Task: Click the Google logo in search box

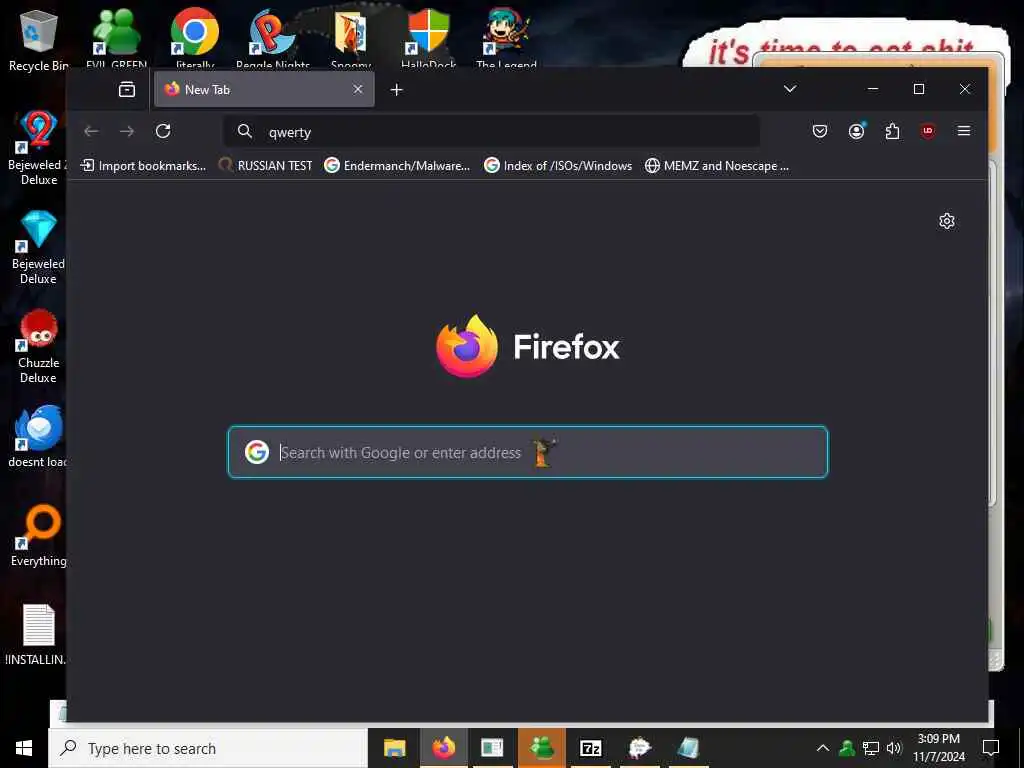Action: coord(257,452)
